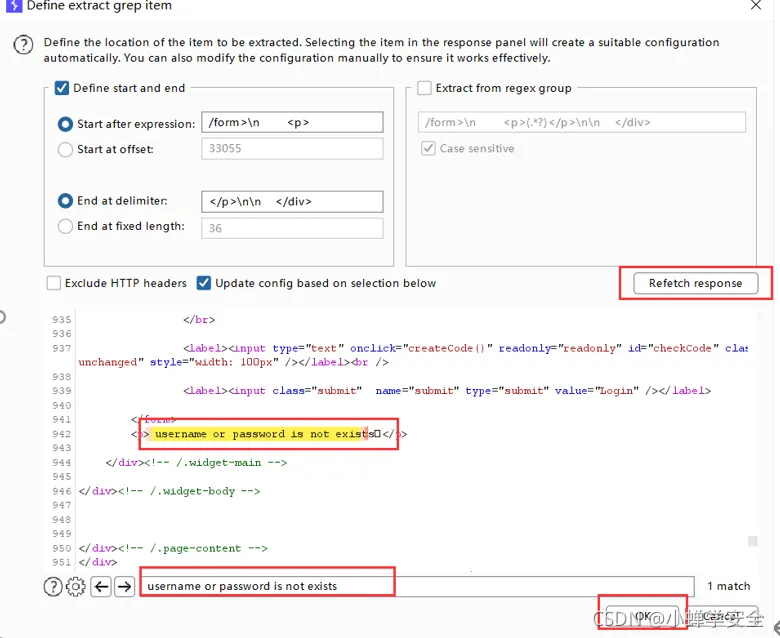Click the help question mark icon beside description
Image resolution: width=780 pixels, height=638 pixels.
click(23, 45)
